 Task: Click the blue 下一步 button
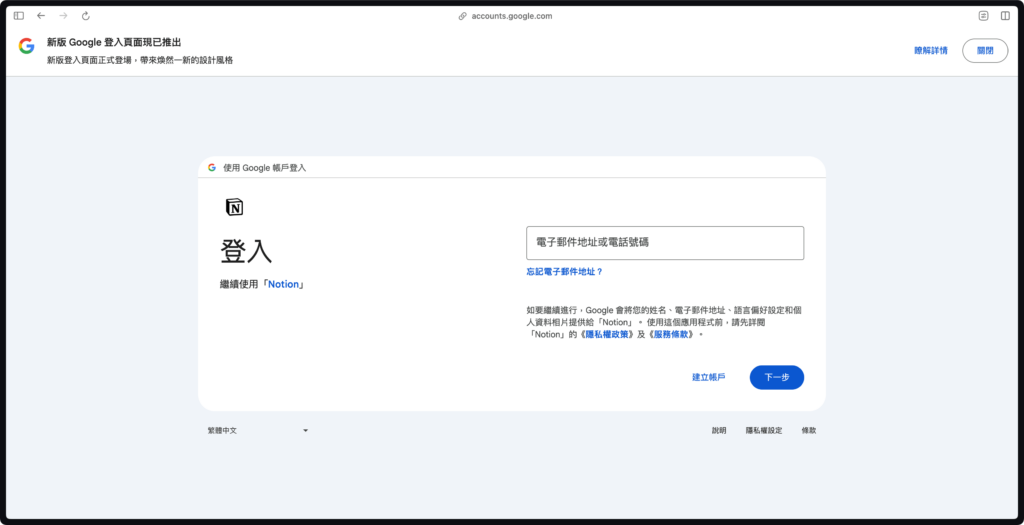(x=776, y=377)
